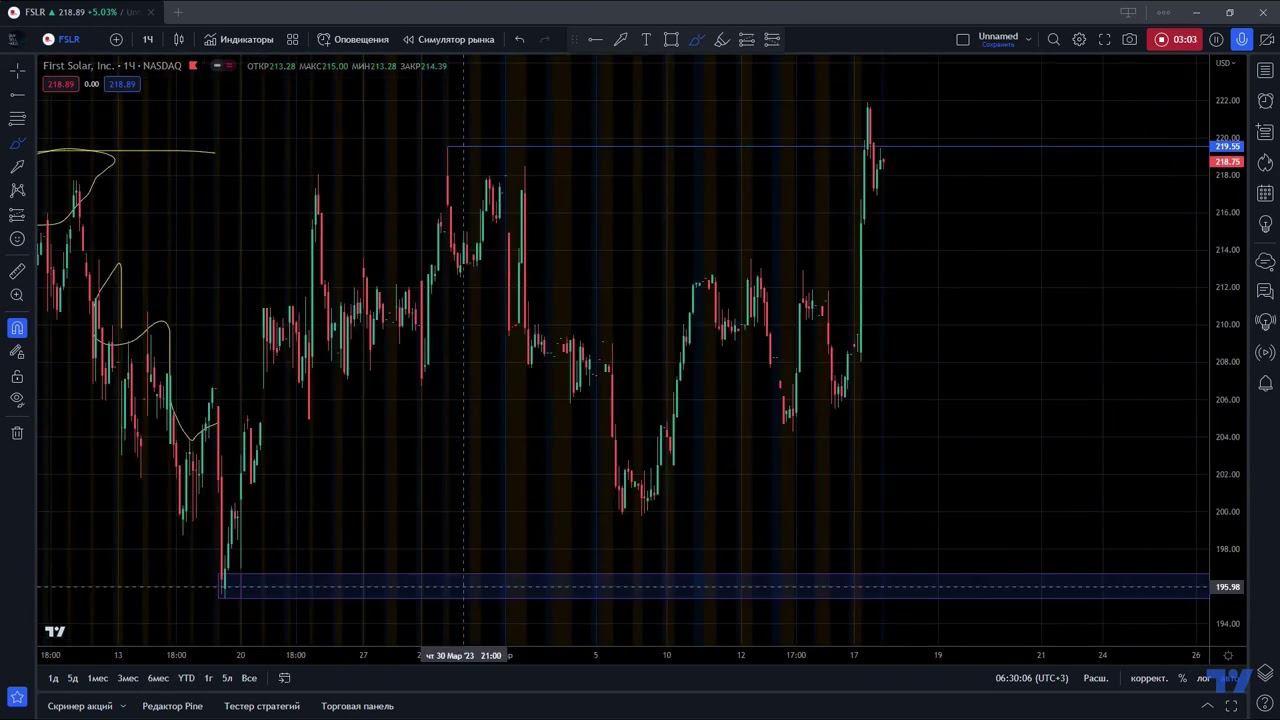Open ideas lightbulb panel
Viewport: 1280px width, 720px height.
click(x=1265, y=224)
